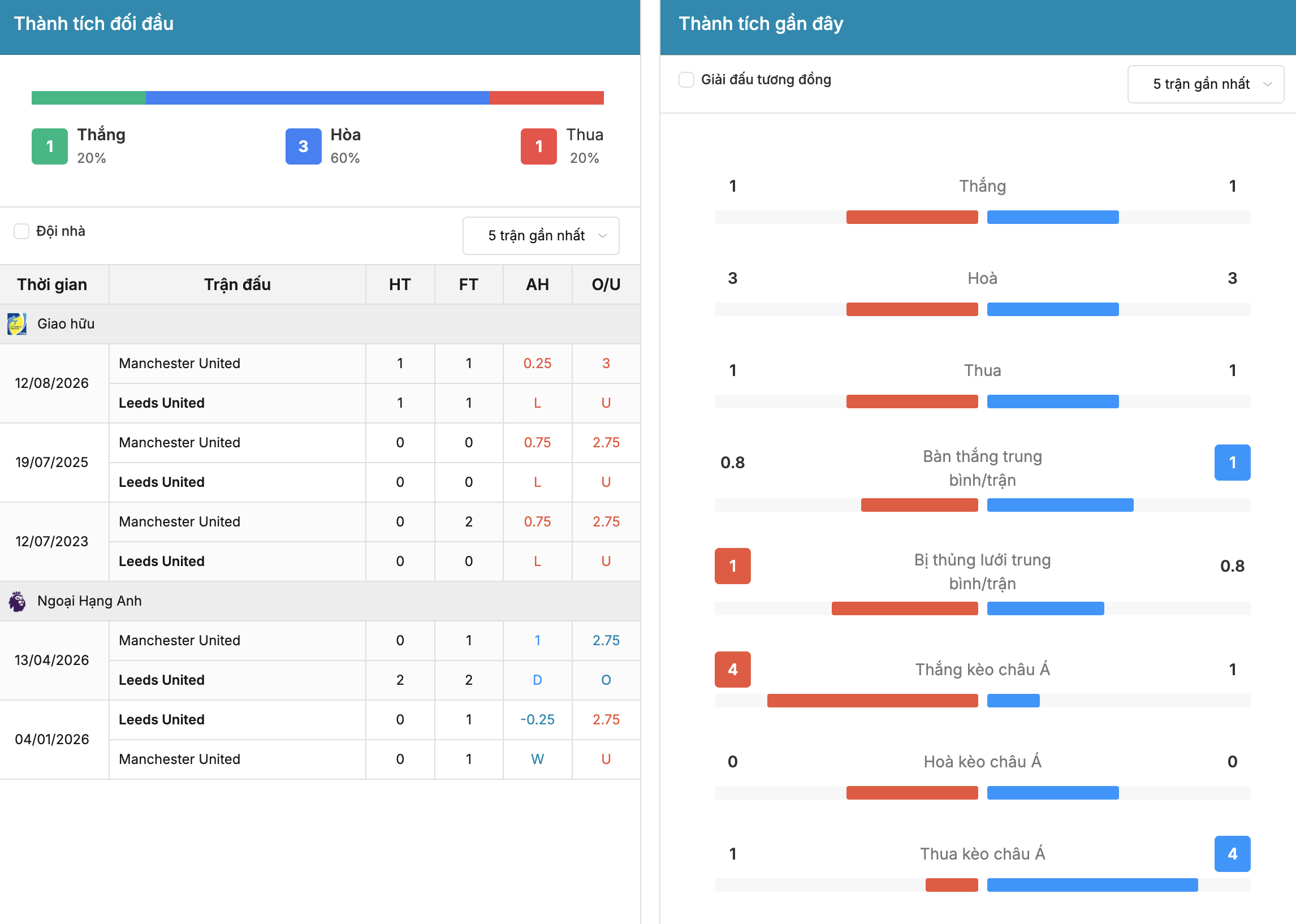Image resolution: width=1296 pixels, height=924 pixels.
Task: Click the AH column header
Action: click(537, 284)
